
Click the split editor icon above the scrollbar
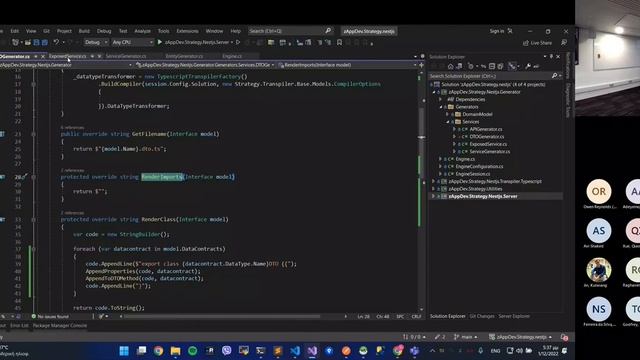422,65
